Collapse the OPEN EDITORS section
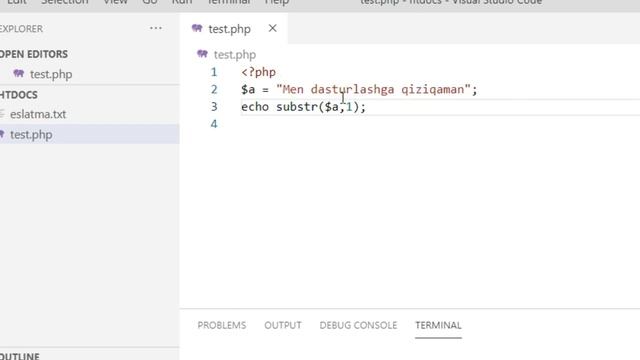This screenshot has height=360, width=640. click(x=34, y=54)
